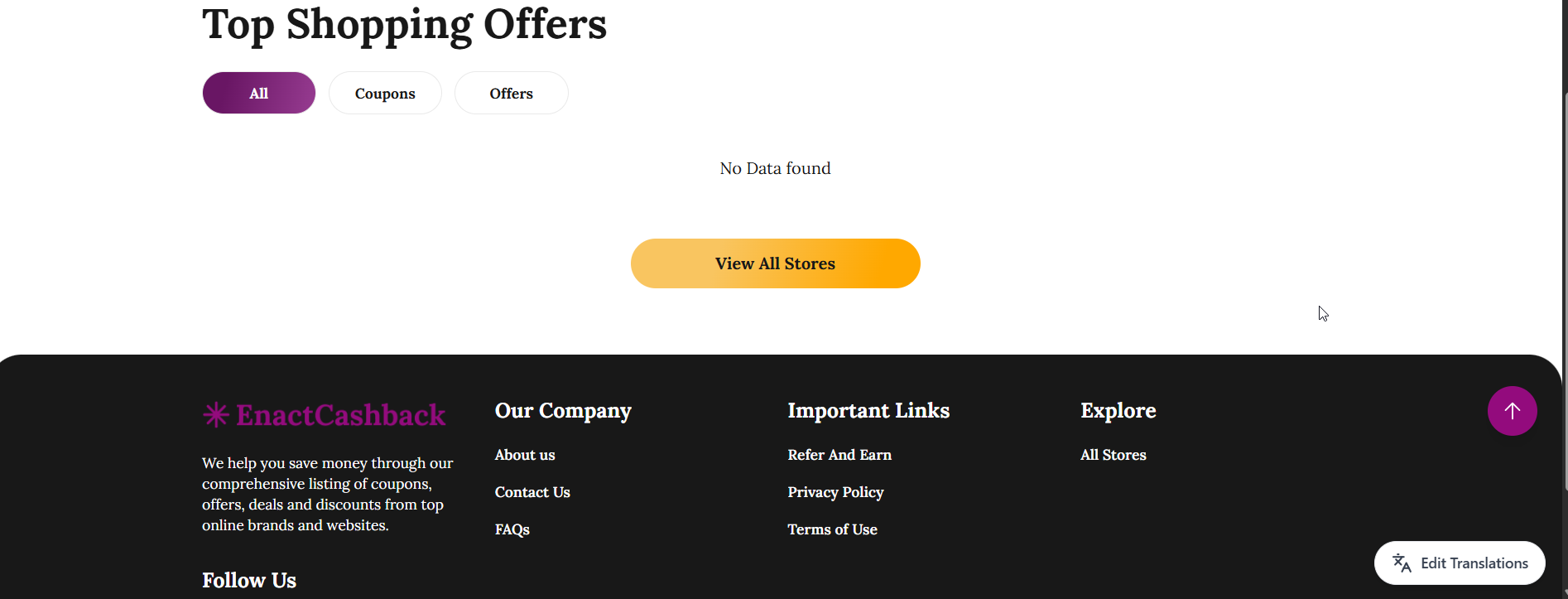The image size is (1568, 599).
Task: Go to the Contact Us page
Action: pos(532,492)
